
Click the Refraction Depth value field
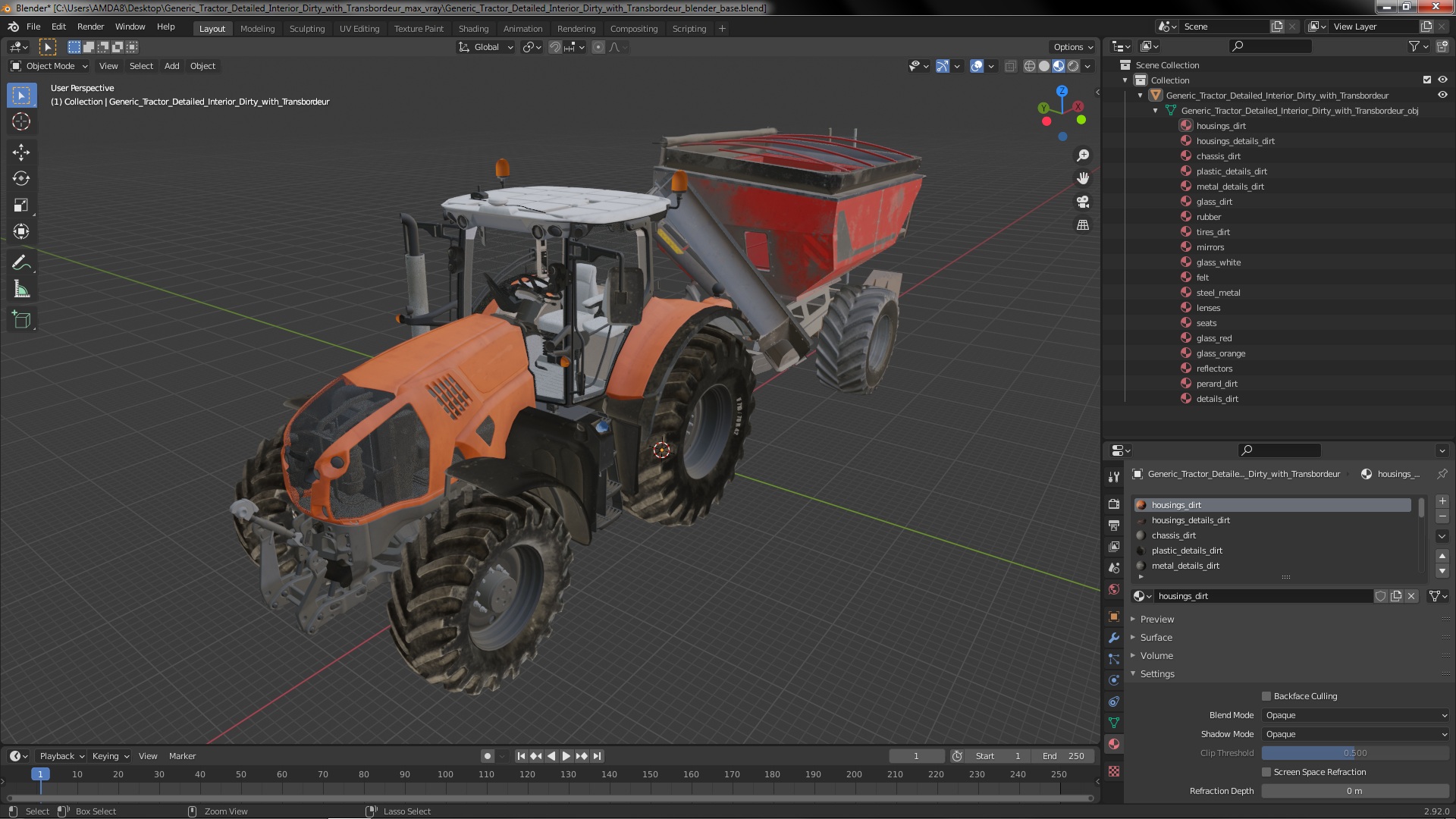coord(1356,791)
